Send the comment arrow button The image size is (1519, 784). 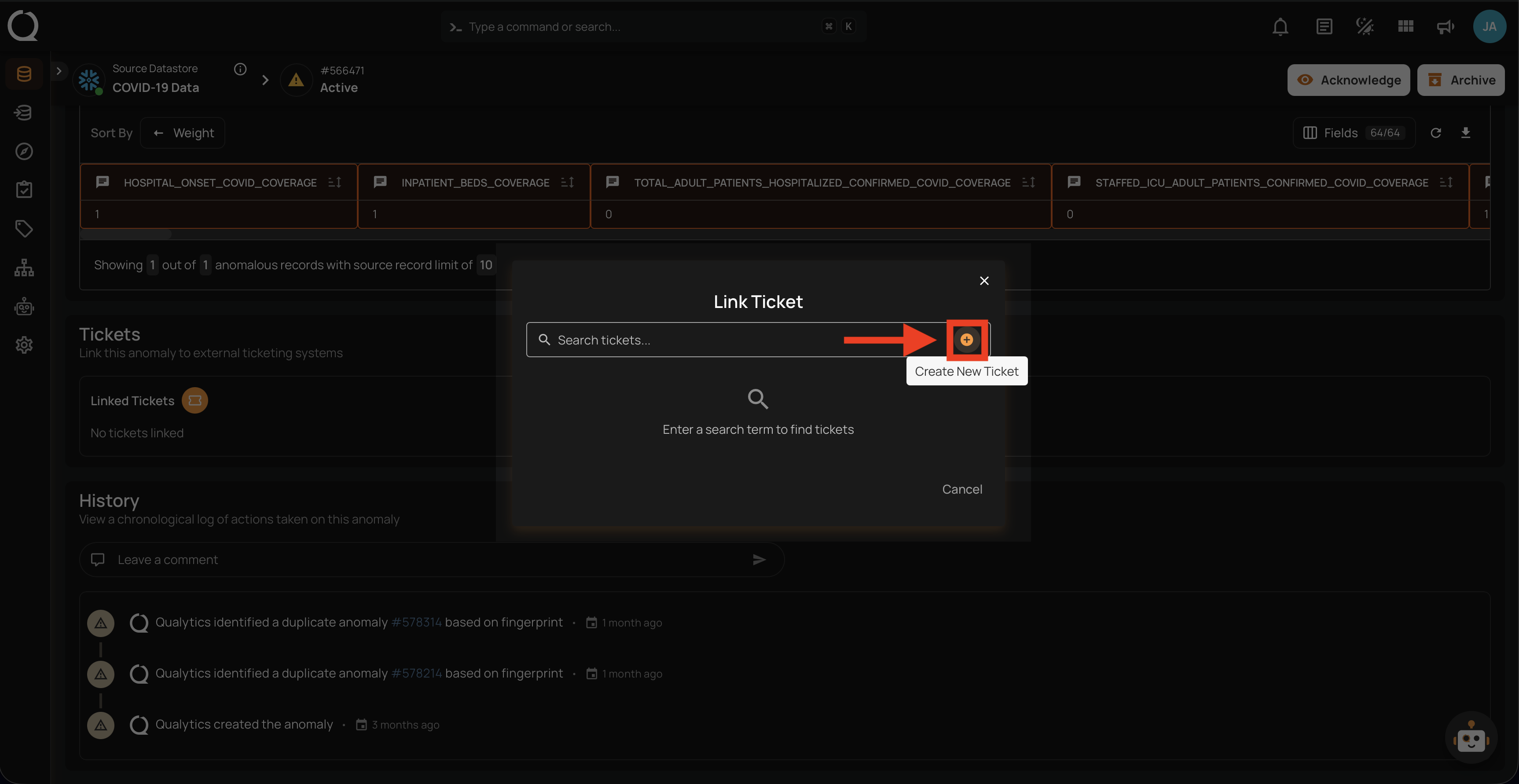(x=759, y=560)
